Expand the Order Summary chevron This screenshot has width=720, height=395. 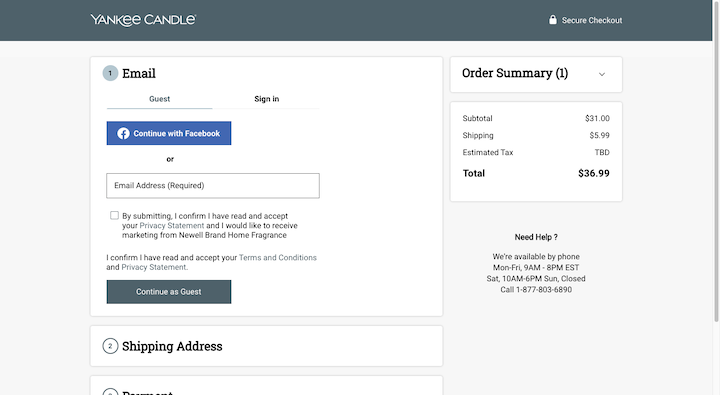(x=602, y=74)
